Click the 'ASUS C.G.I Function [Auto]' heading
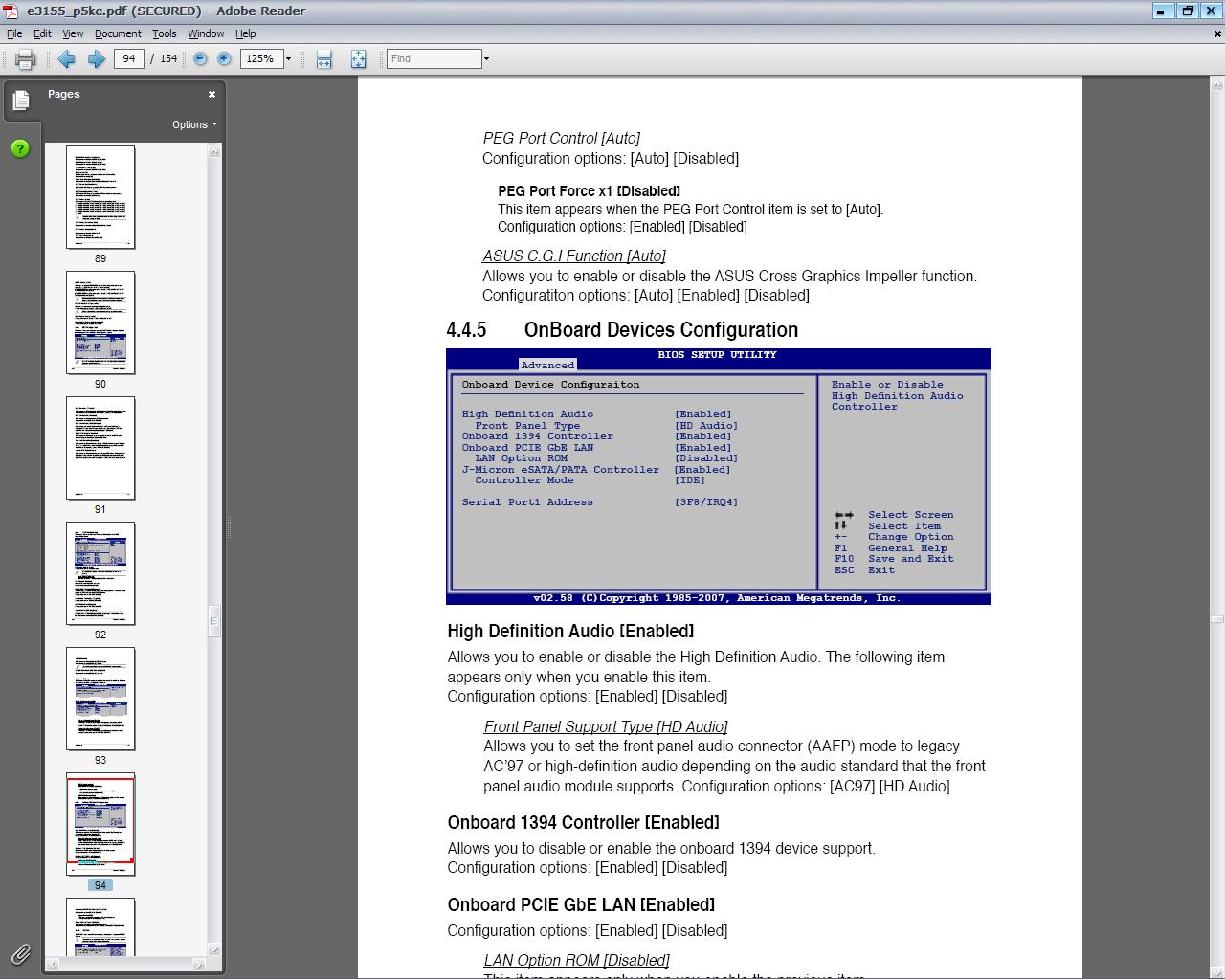Image resolution: width=1225 pixels, height=980 pixels. tap(574, 256)
